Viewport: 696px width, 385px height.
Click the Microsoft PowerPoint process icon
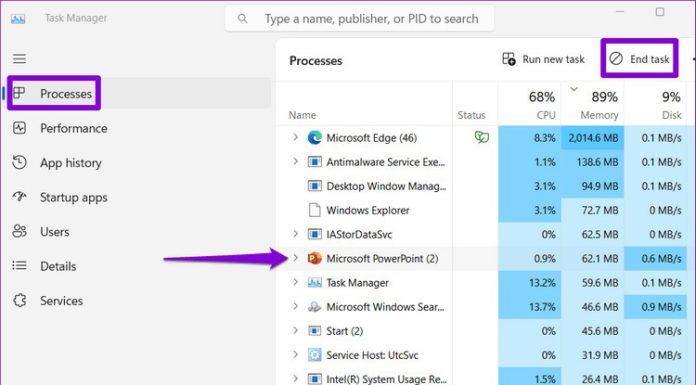[315, 258]
